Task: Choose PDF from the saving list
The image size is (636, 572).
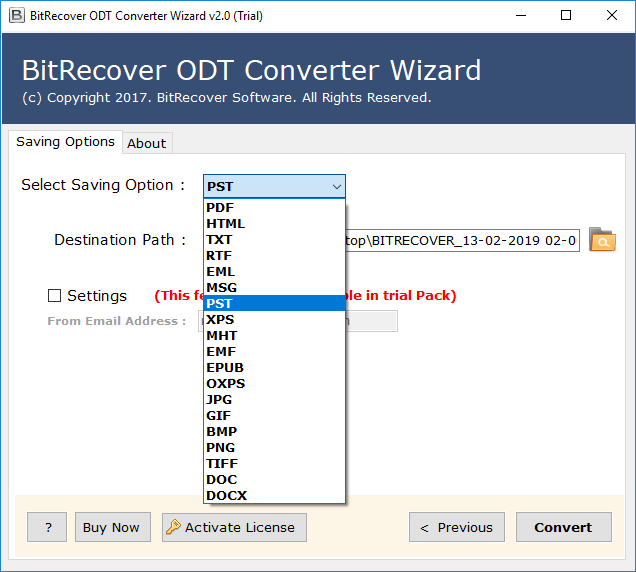Action: pos(274,208)
